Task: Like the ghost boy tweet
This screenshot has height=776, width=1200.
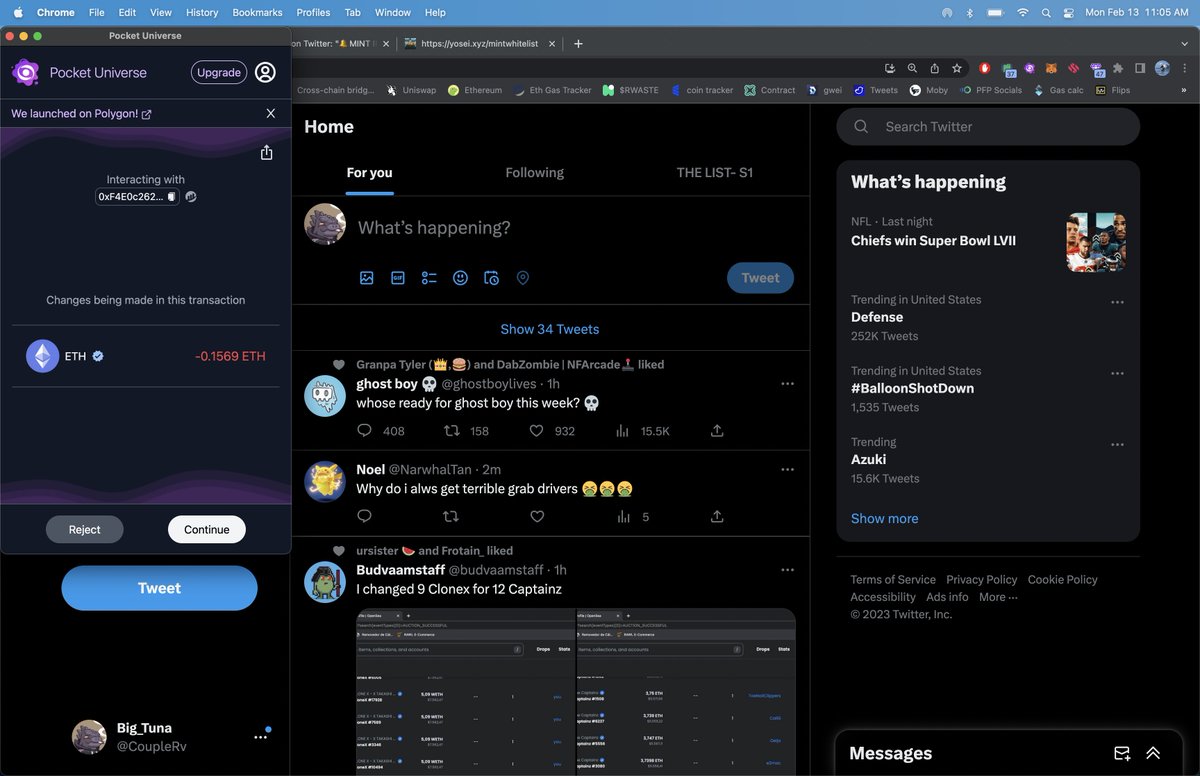Action: (537, 431)
